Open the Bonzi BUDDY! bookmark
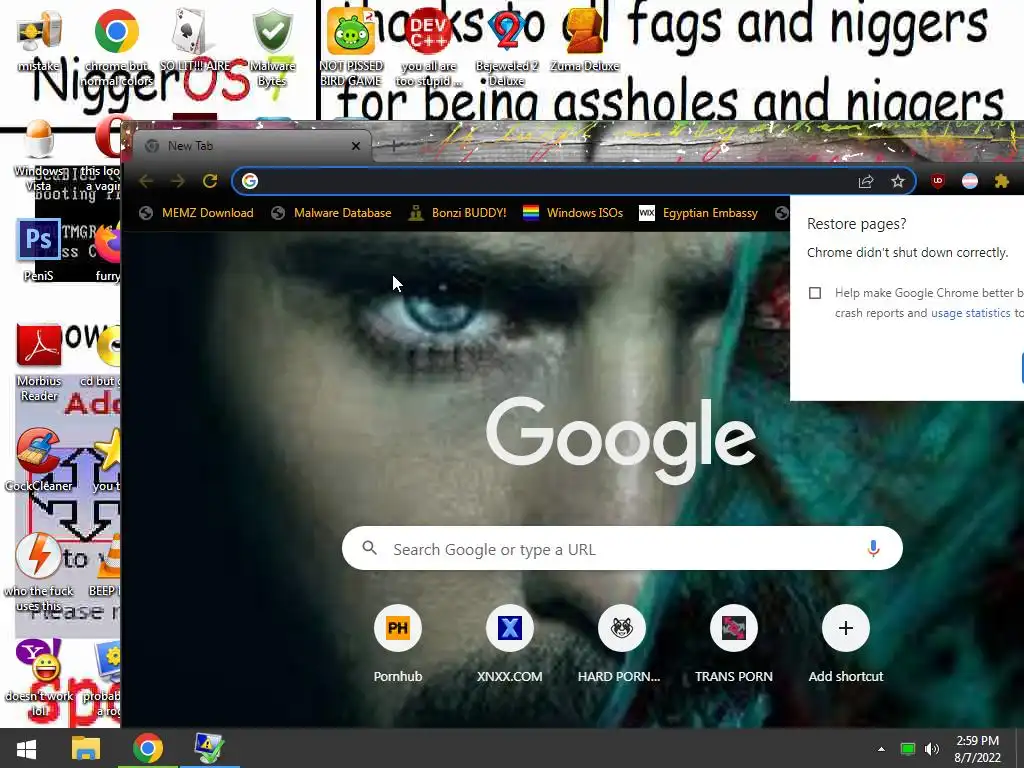The image size is (1024, 768). point(458,213)
